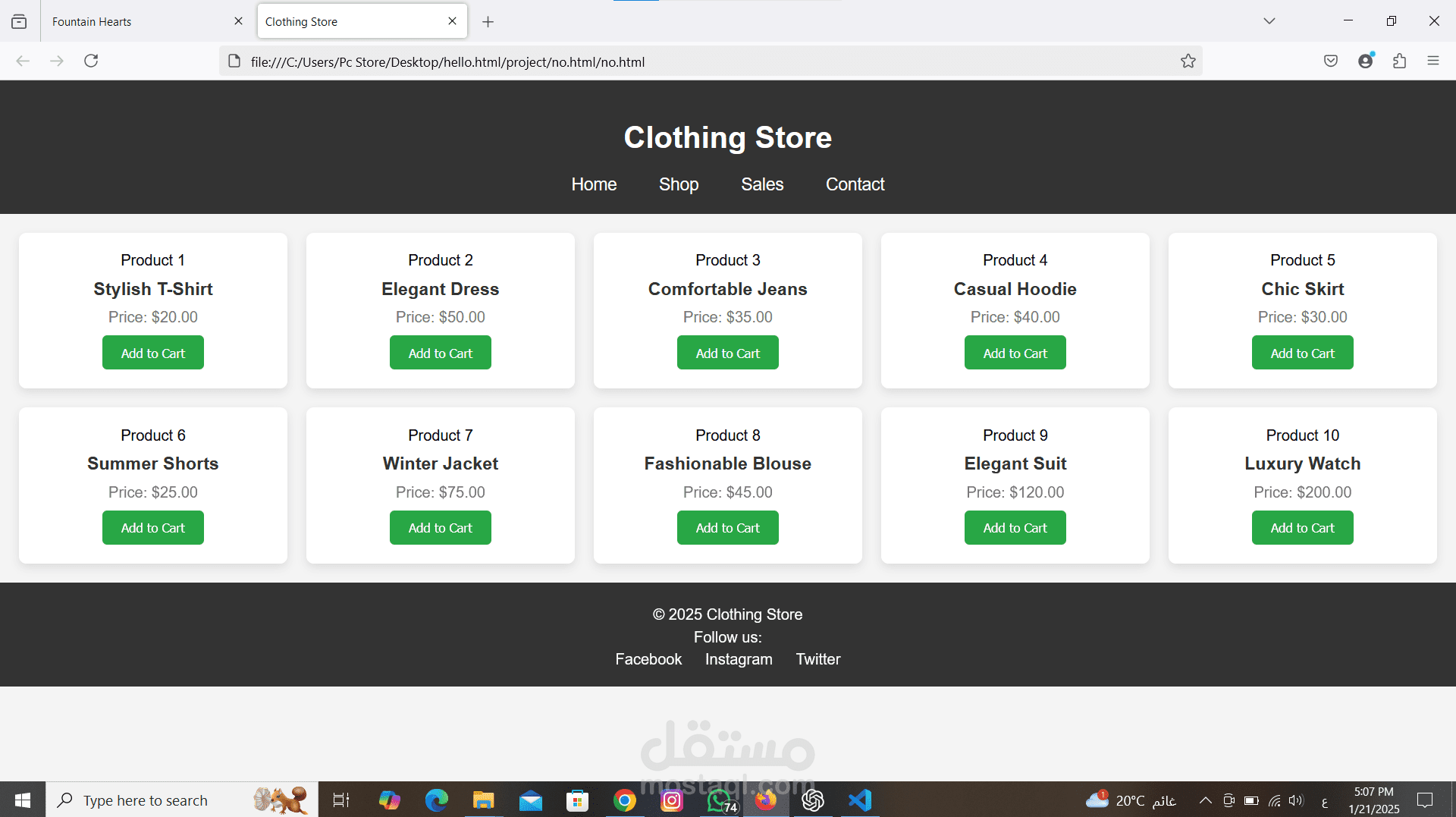
Task: Open the Firefox account icon
Action: click(1366, 61)
